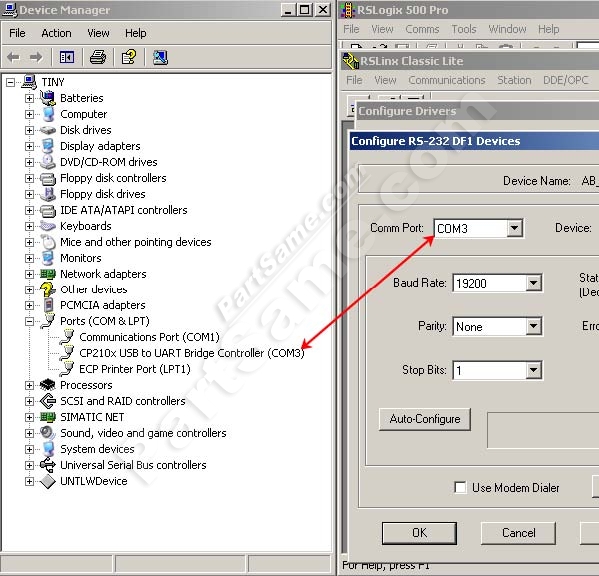Open the Properties help icon in toolbar
The width and height of the screenshot is (599, 576).
129,57
